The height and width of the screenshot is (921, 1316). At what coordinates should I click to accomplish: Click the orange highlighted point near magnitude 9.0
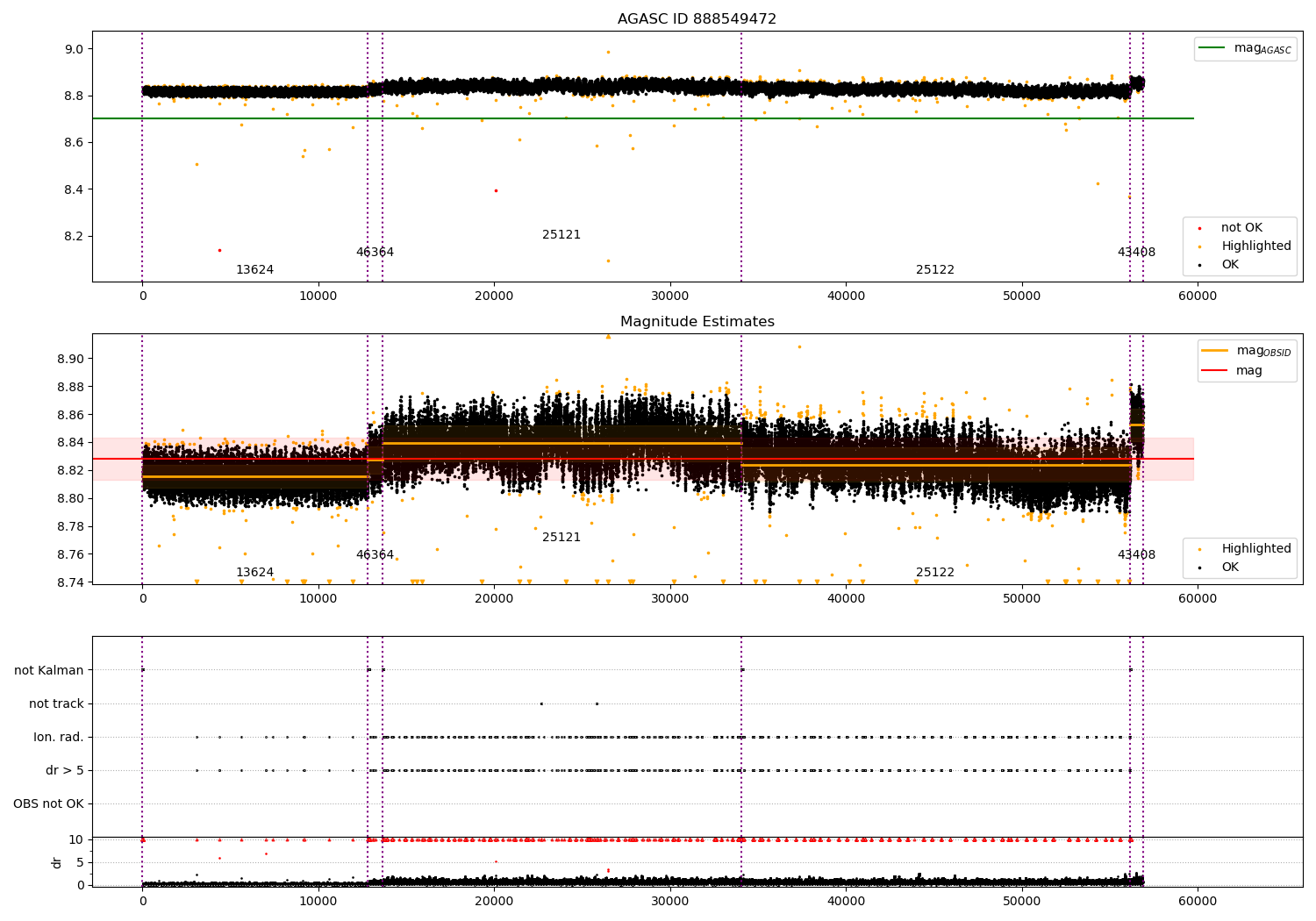608,52
